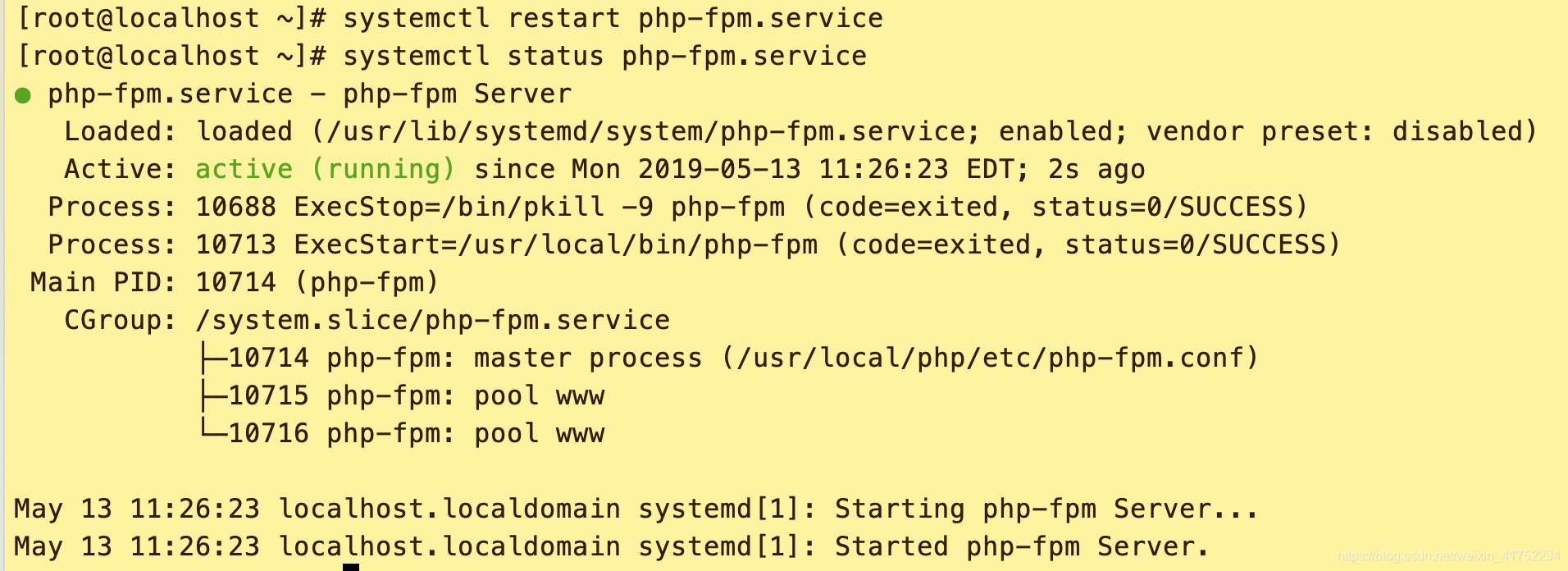Click the green status dot beside php-fpm.service
The image size is (1568, 571).
tap(23, 95)
